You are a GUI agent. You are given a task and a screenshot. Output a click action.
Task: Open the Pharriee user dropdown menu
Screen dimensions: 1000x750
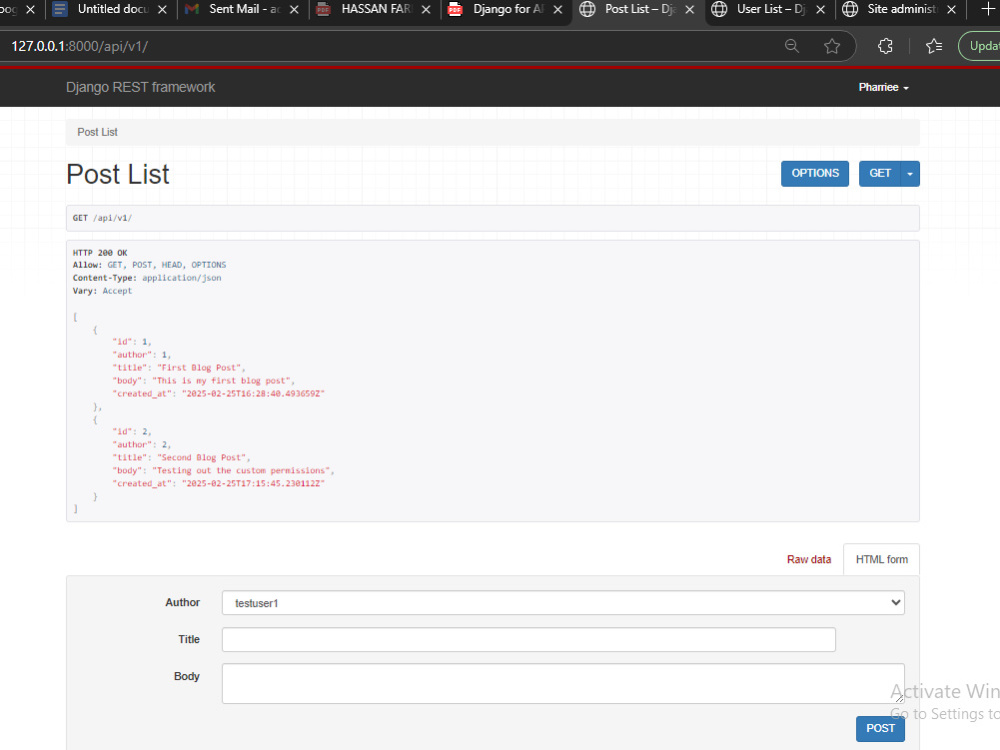tap(883, 87)
